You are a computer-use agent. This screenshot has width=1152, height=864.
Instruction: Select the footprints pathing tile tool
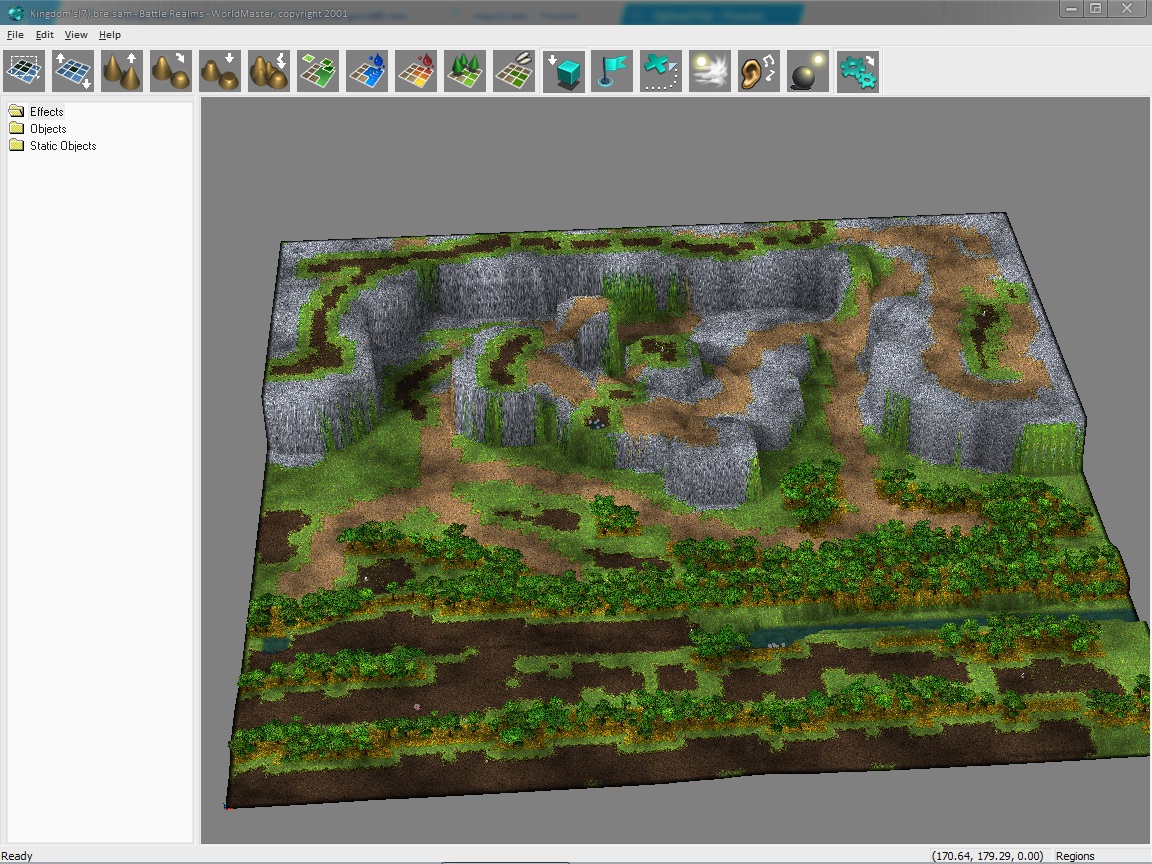[x=514, y=71]
